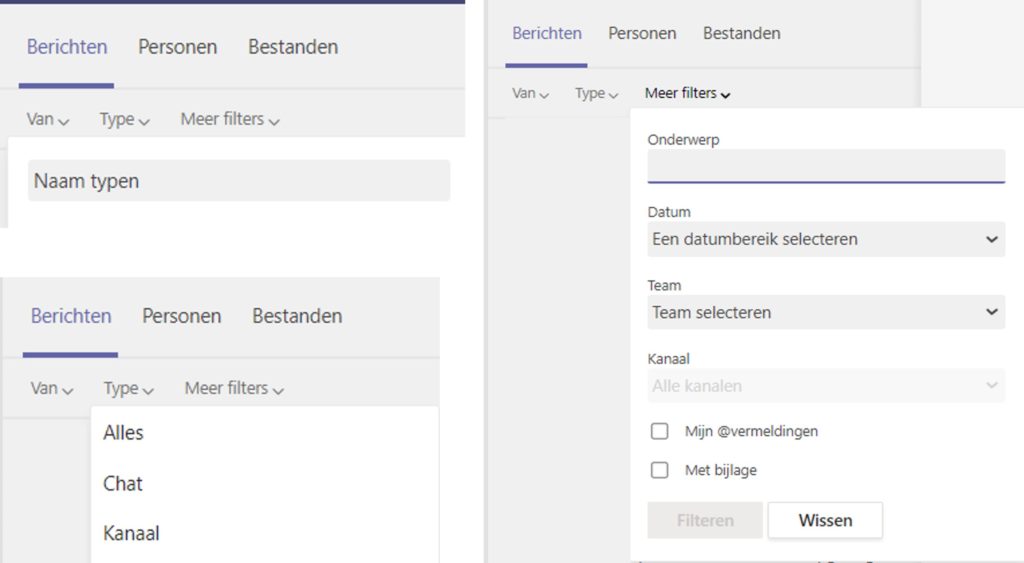
Task: Toggle the Type dropdown above the Alles option
Action: pyautogui.click(x=128, y=389)
